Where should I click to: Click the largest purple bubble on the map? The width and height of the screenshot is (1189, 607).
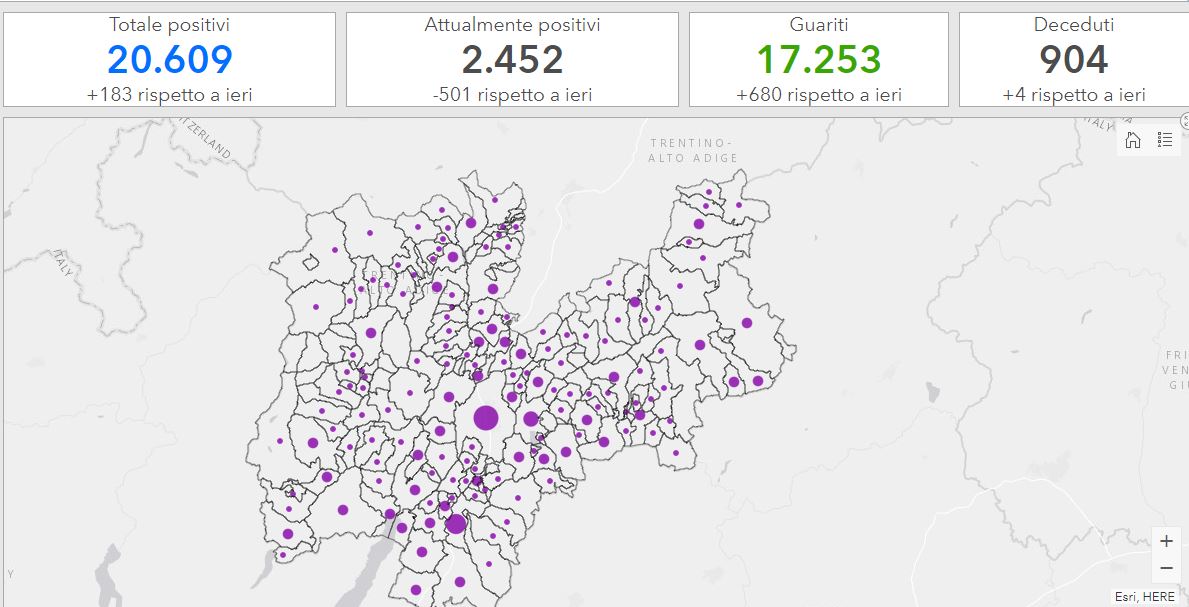pyautogui.click(x=486, y=418)
